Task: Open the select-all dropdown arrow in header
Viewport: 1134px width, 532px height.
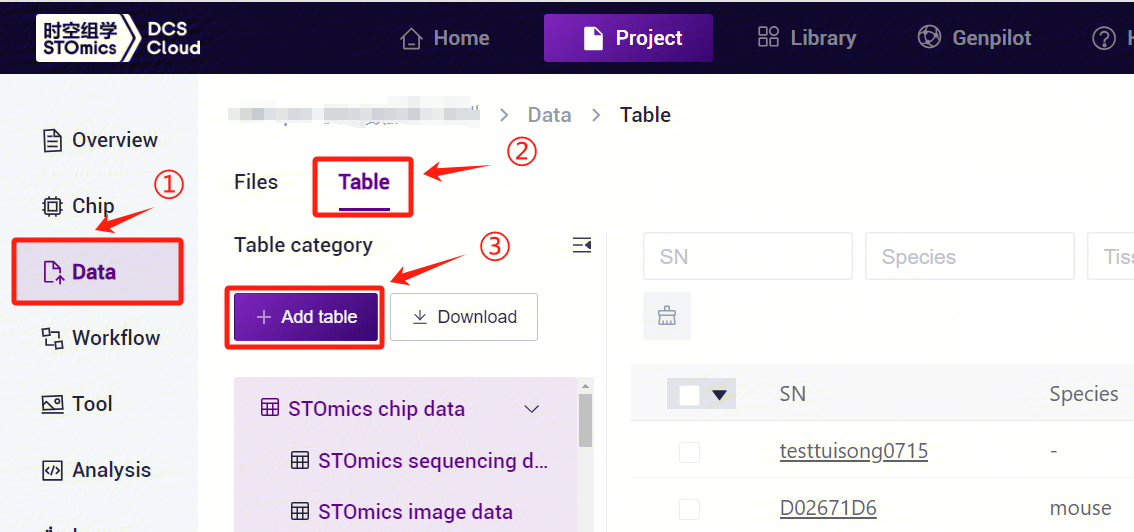Action: (x=719, y=395)
